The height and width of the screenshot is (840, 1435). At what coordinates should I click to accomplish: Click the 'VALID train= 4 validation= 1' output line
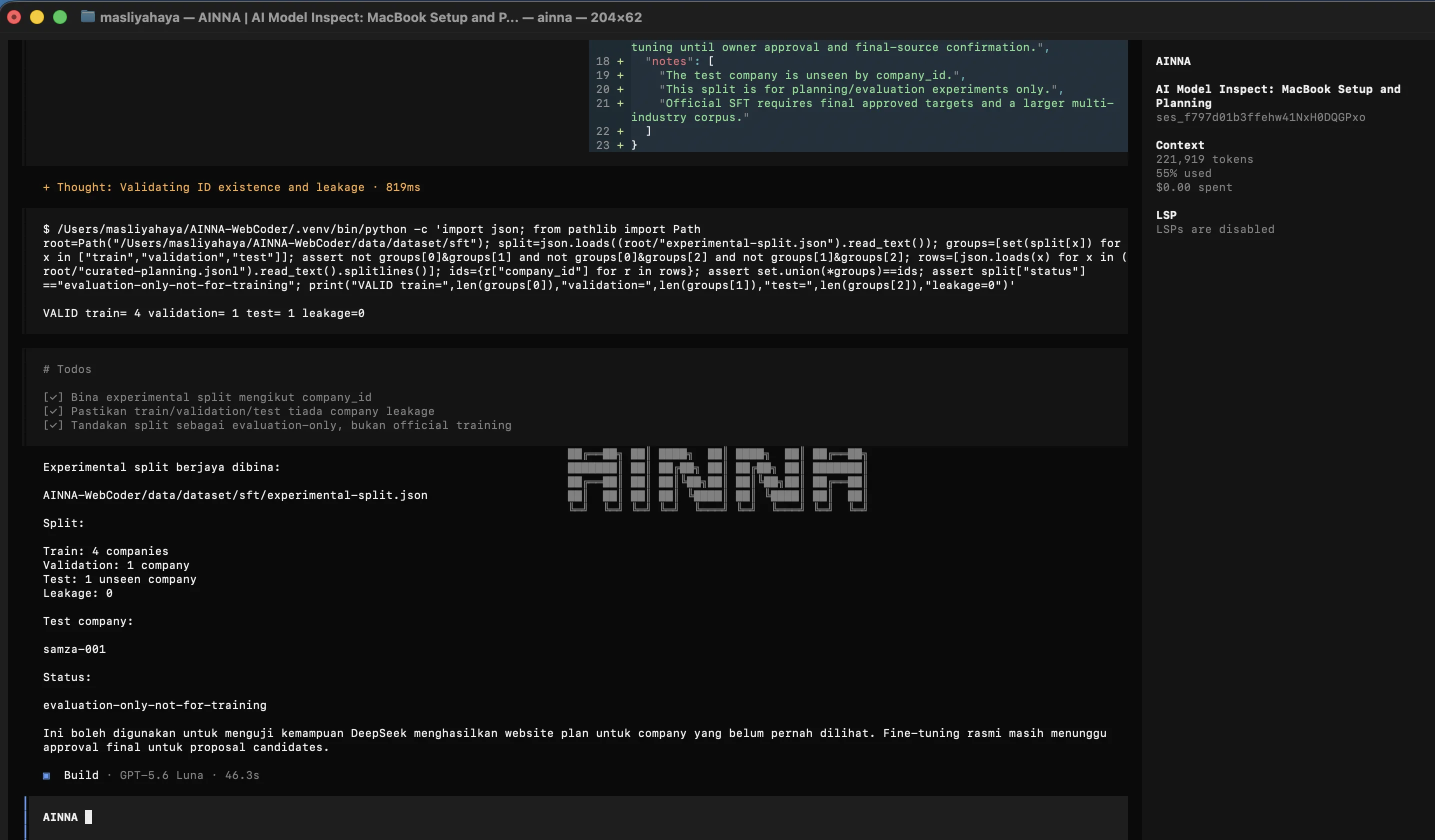point(204,313)
